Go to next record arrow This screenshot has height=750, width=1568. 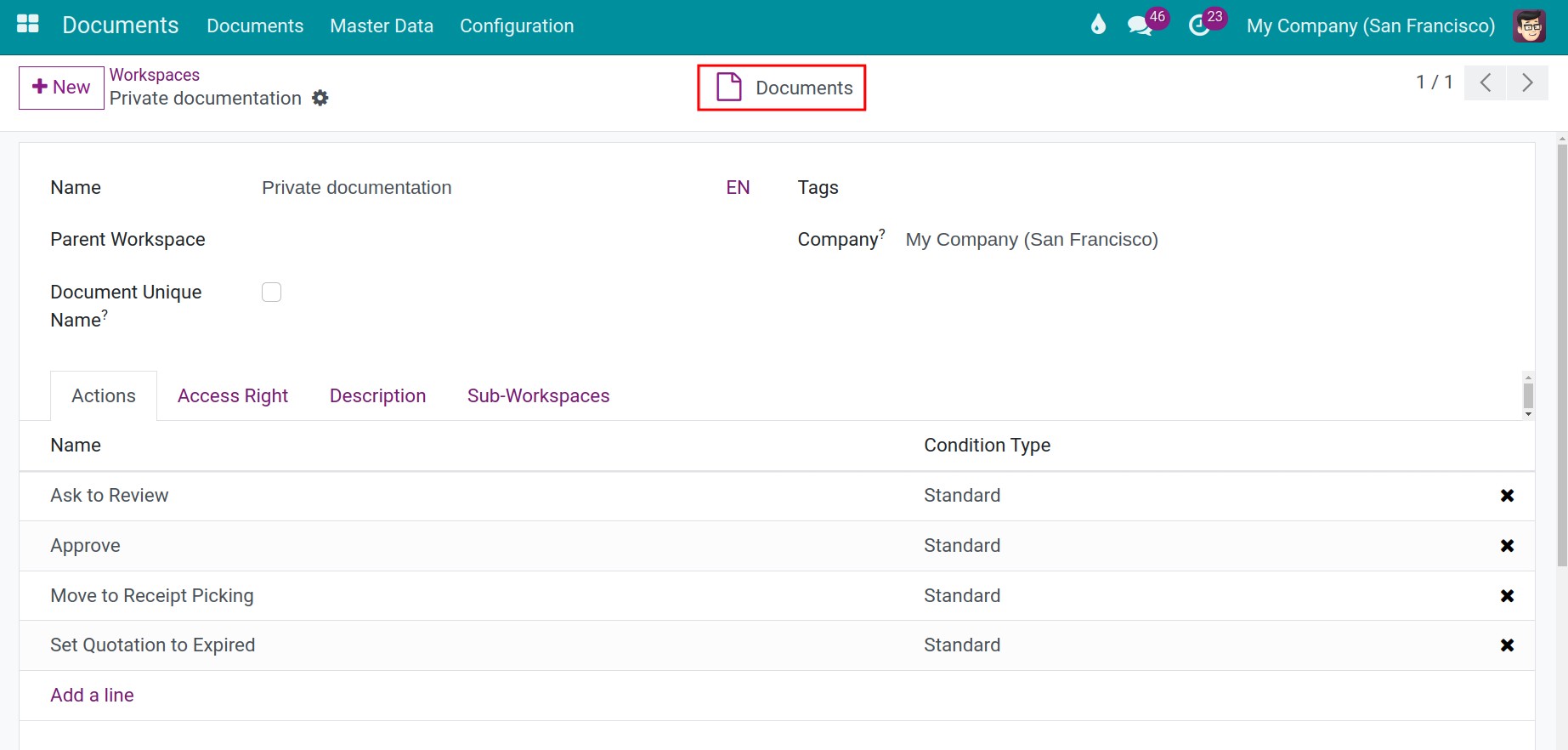click(x=1527, y=82)
